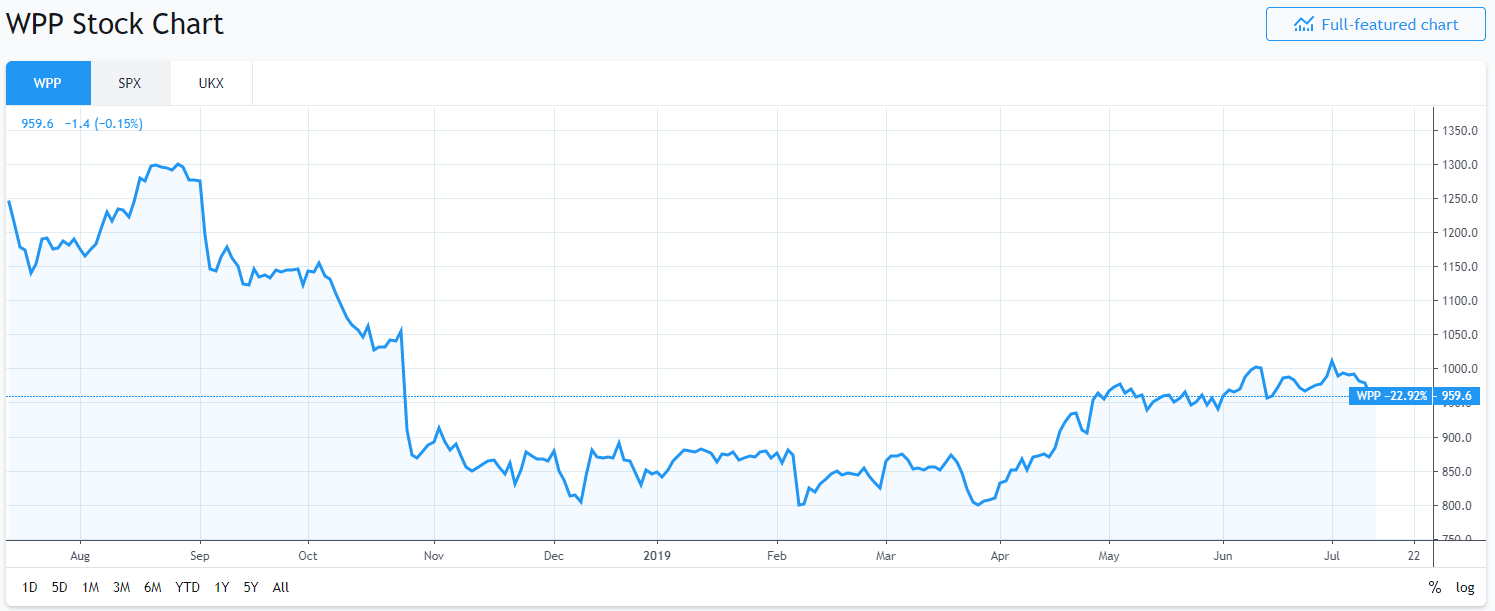1495x611 pixels.
Task: Click the WPP Stock Chart heading
Action: click(115, 24)
